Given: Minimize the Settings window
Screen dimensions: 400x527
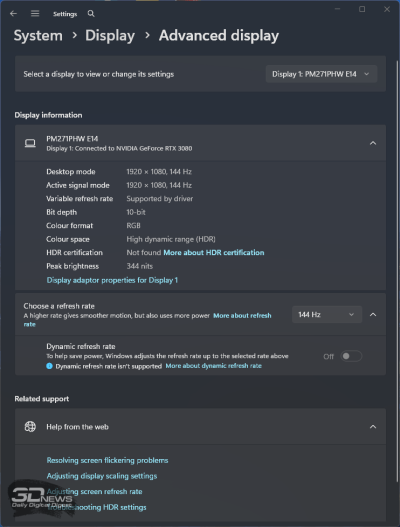Looking at the screenshot, I should click(x=337, y=9).
